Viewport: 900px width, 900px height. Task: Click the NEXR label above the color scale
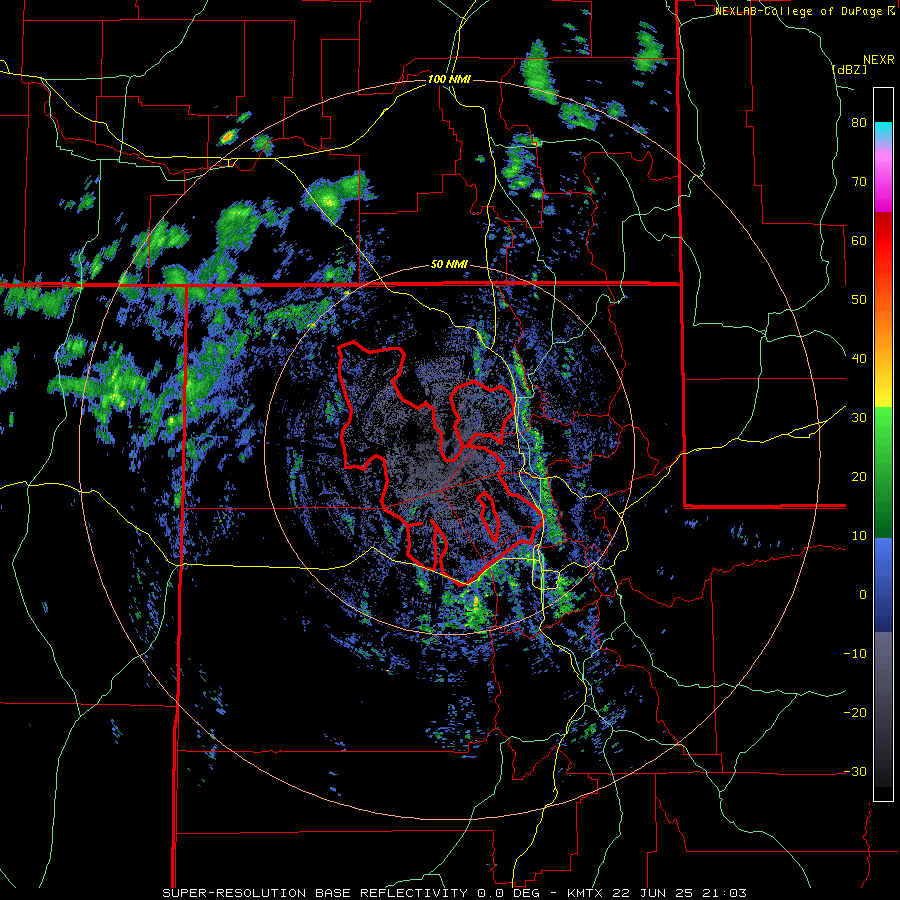(879, 60)
